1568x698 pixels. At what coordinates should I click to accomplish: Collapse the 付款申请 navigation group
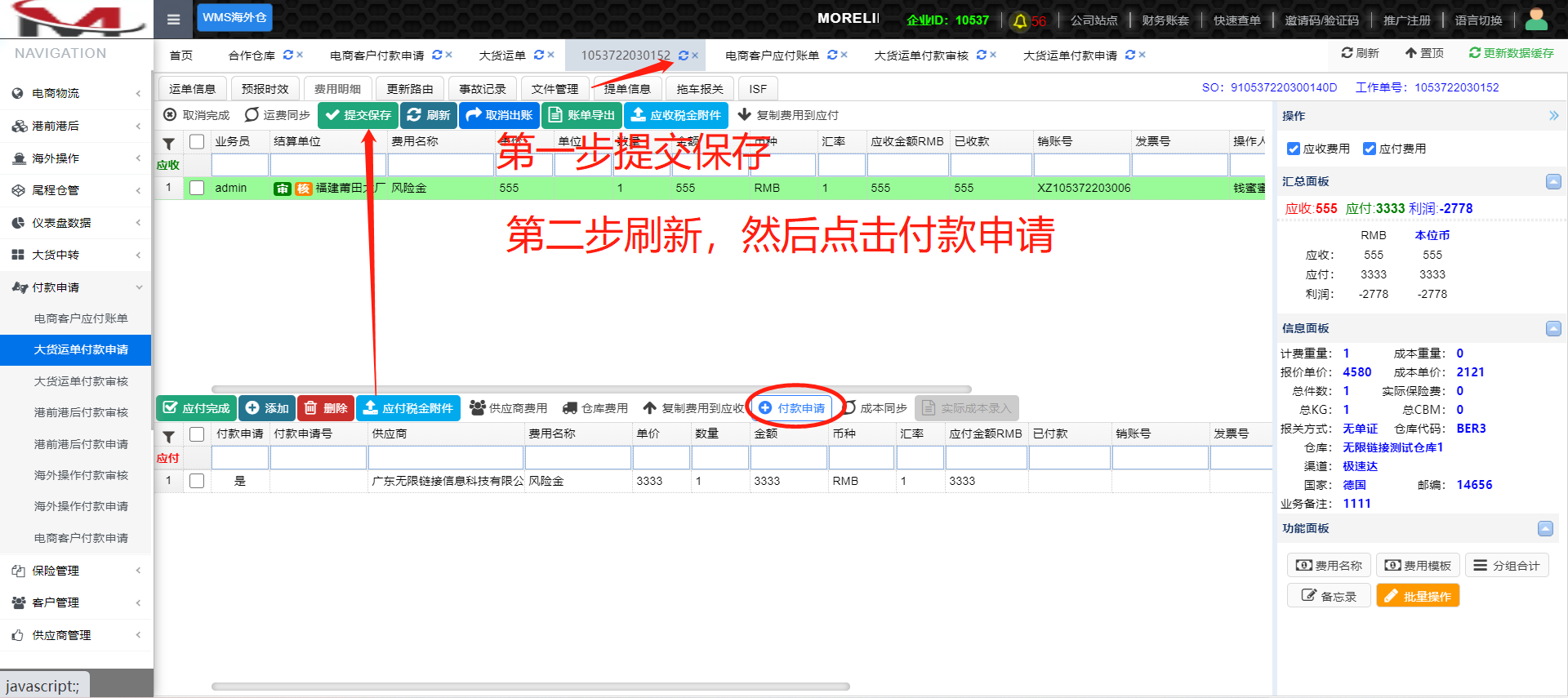coord(76,287)
